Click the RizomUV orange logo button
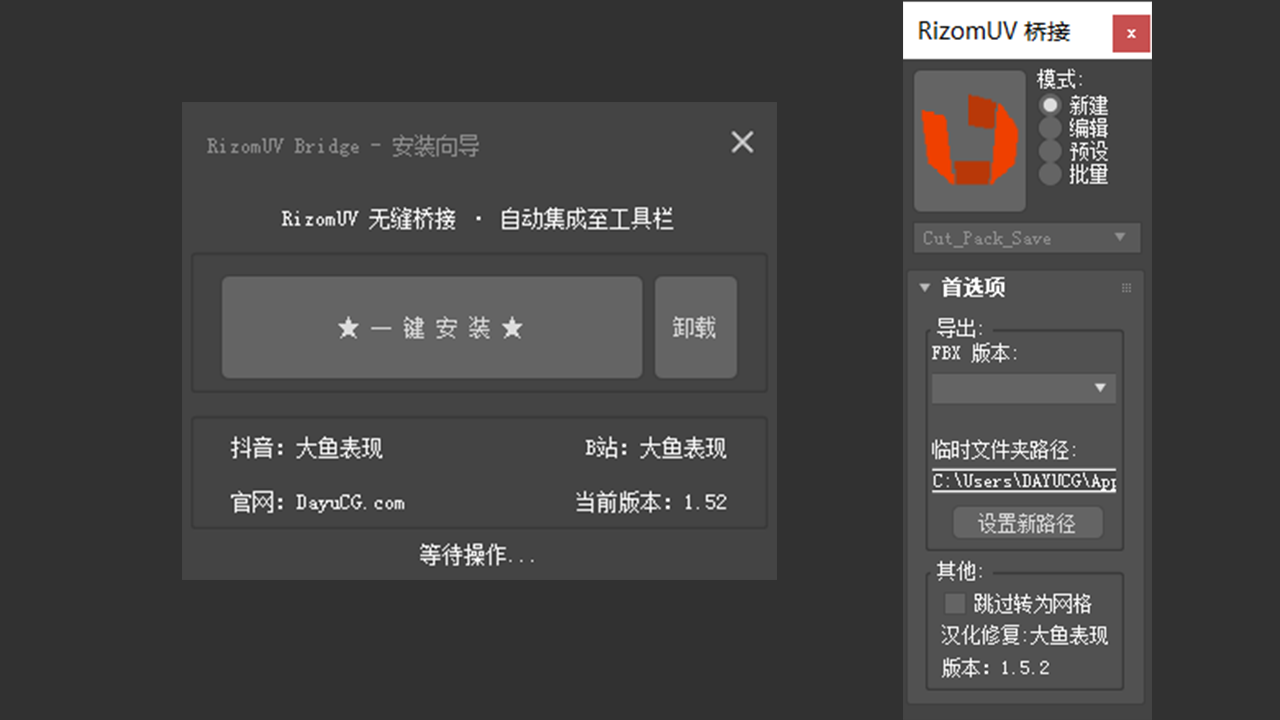Image resolution: width=1280 pixels, height=720 pixels. pyautogui.click(x=970, y=141)
